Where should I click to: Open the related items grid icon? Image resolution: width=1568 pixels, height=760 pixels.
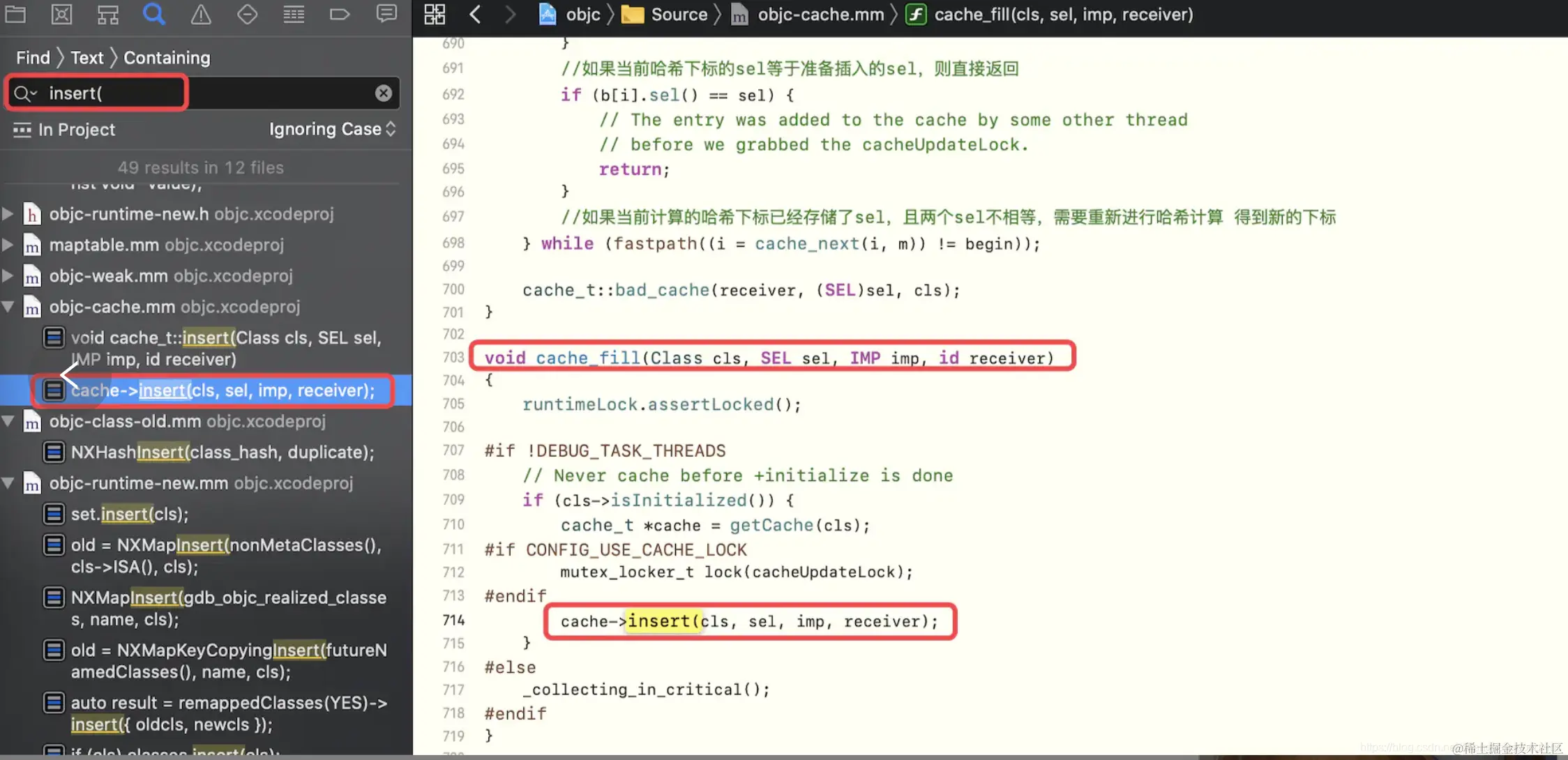435,14
